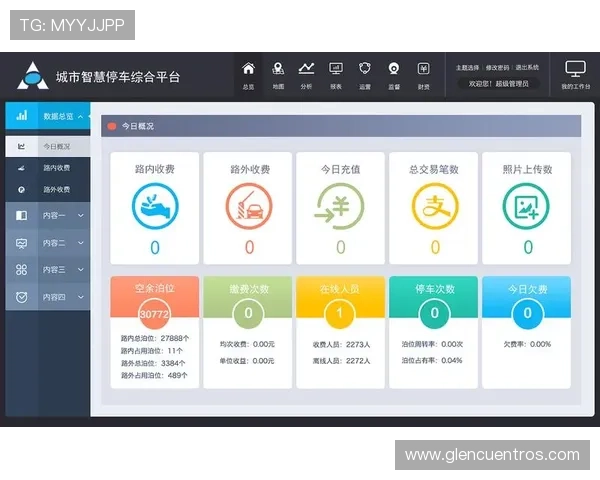Click the 总交易笔数 Alipay-style icon
Viewport: 600px width, 480px height.
coord(435,206)
